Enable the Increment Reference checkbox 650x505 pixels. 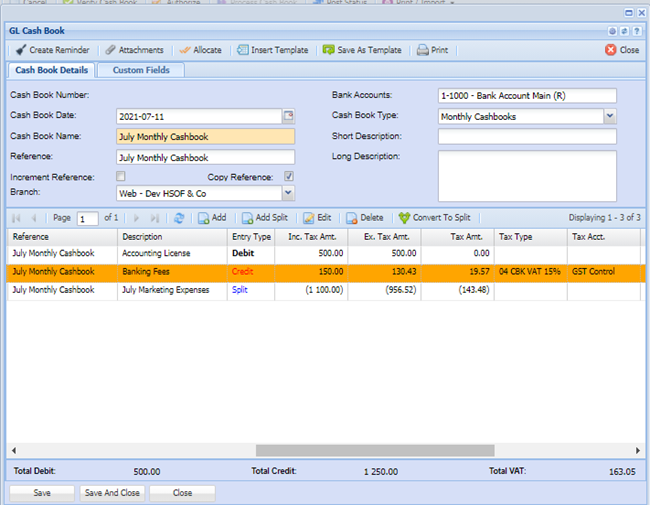pyautogui.click(x=121, y=177)
